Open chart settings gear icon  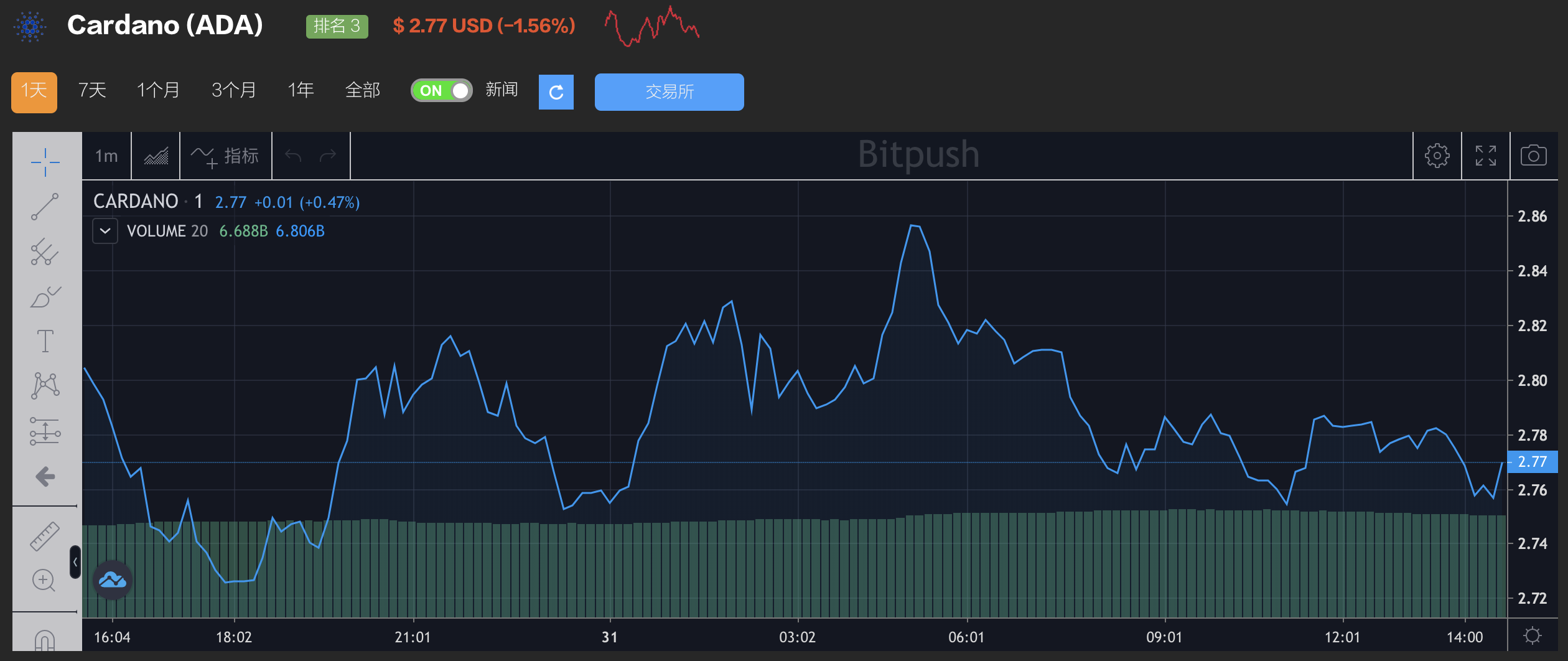[1437, 156]
